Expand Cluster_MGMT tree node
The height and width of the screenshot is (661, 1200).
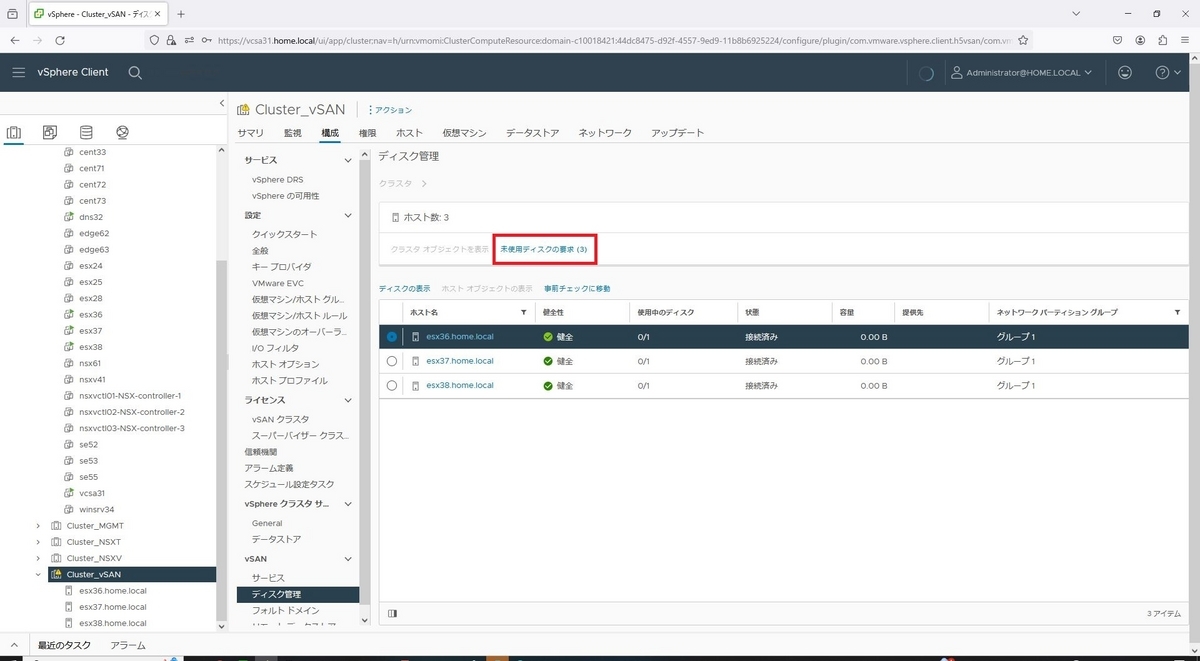tap(38, 526)
